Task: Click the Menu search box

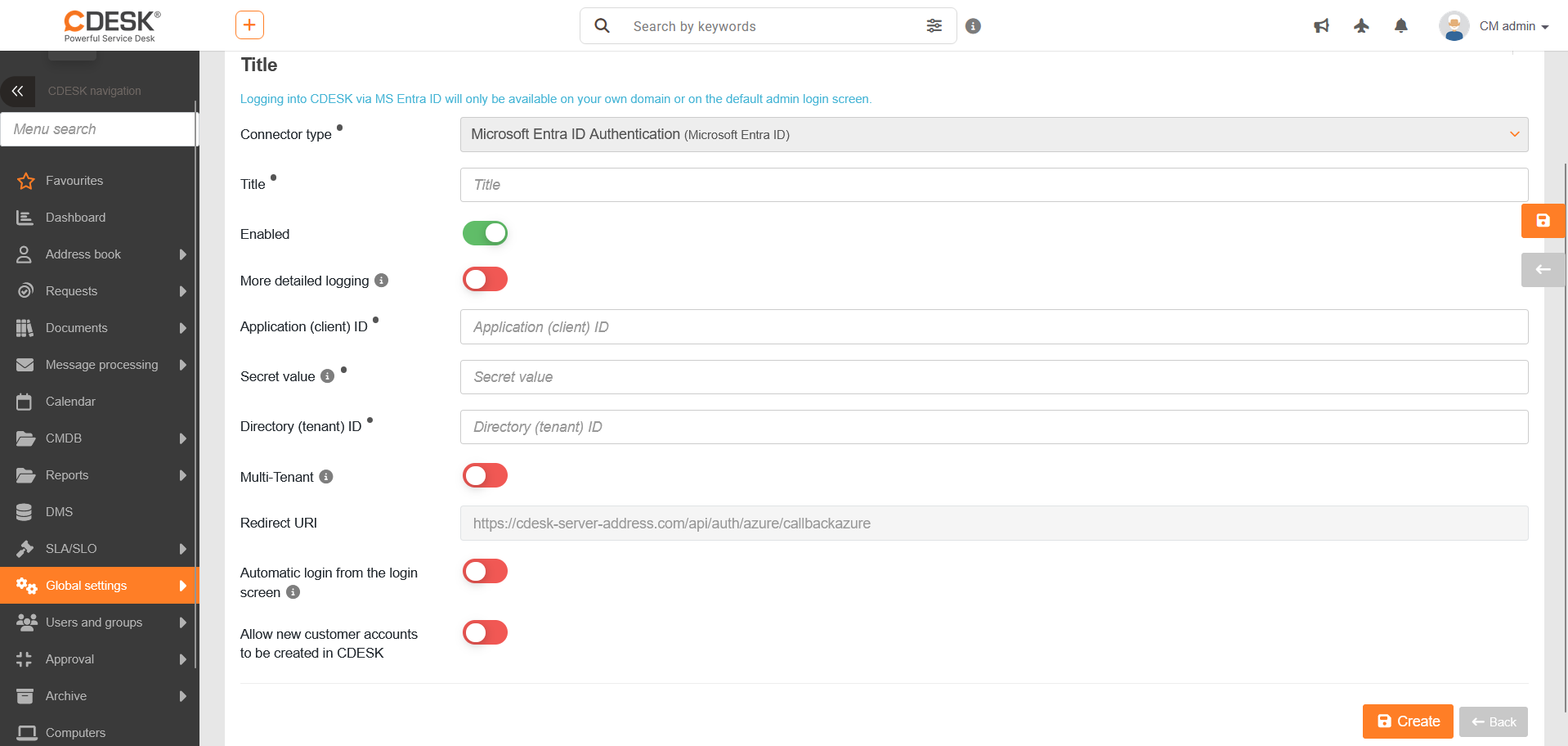Action: 98,129
